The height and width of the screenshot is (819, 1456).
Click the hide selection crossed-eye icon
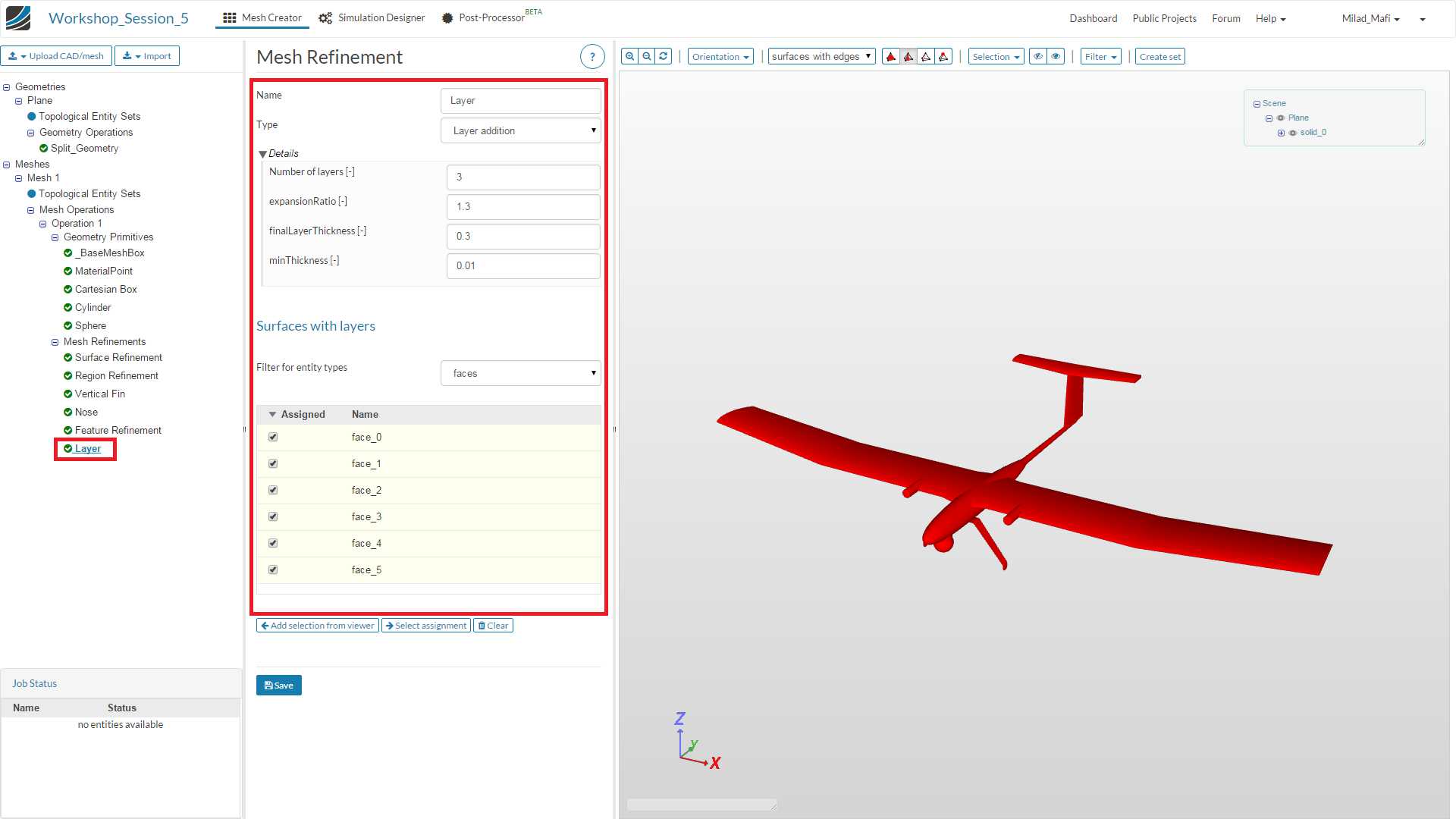[x=1038, y=56]
